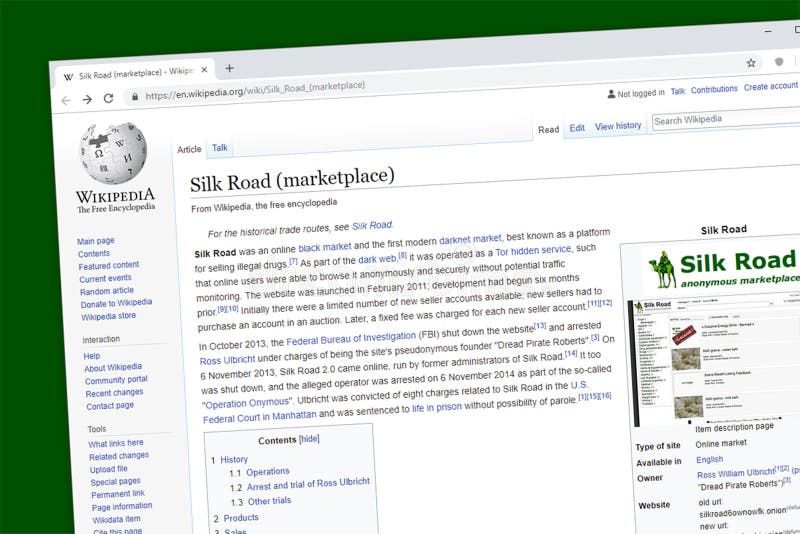The image size is (800, 534).
Task: Jump to History section in contents
Action: pos(234,460)
